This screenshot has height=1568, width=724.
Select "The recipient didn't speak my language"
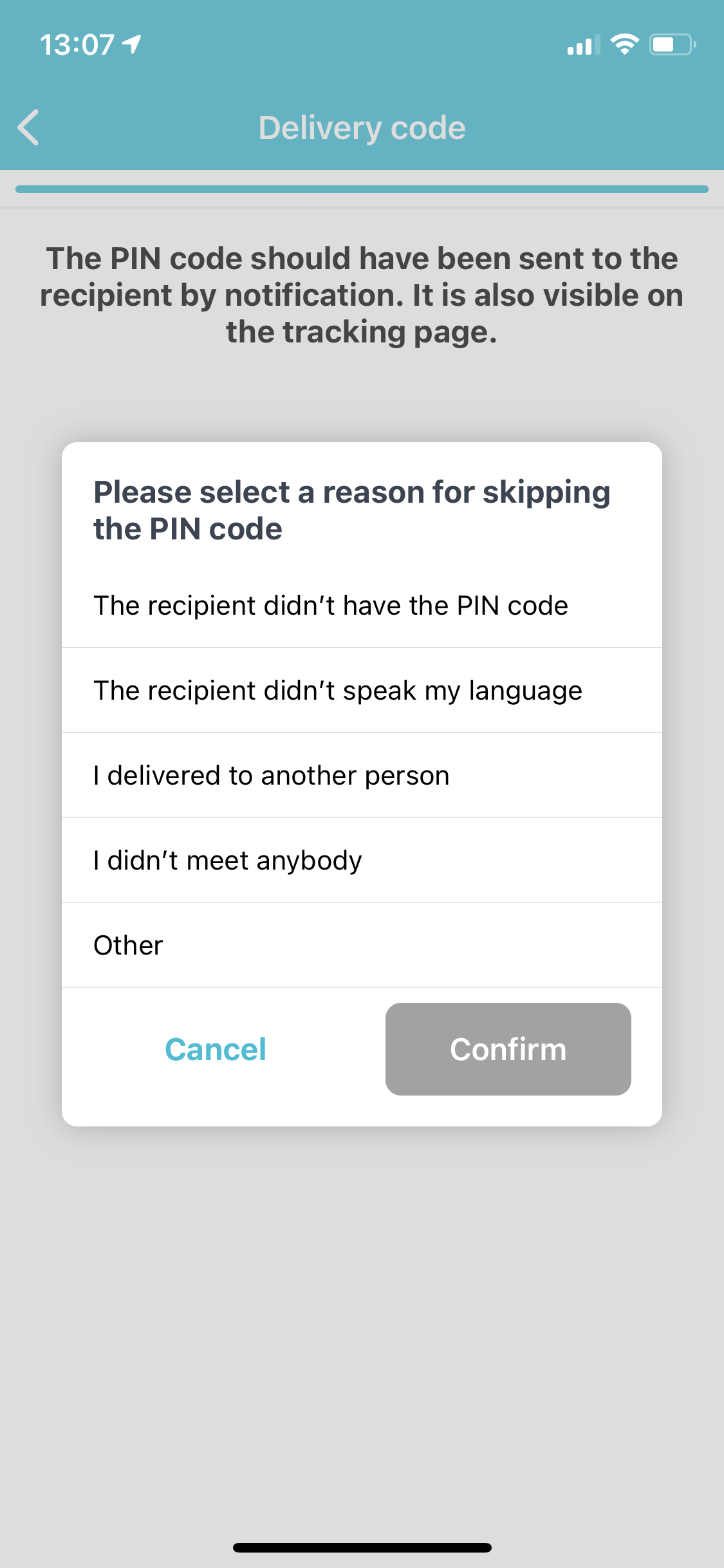tap(362, 690)
